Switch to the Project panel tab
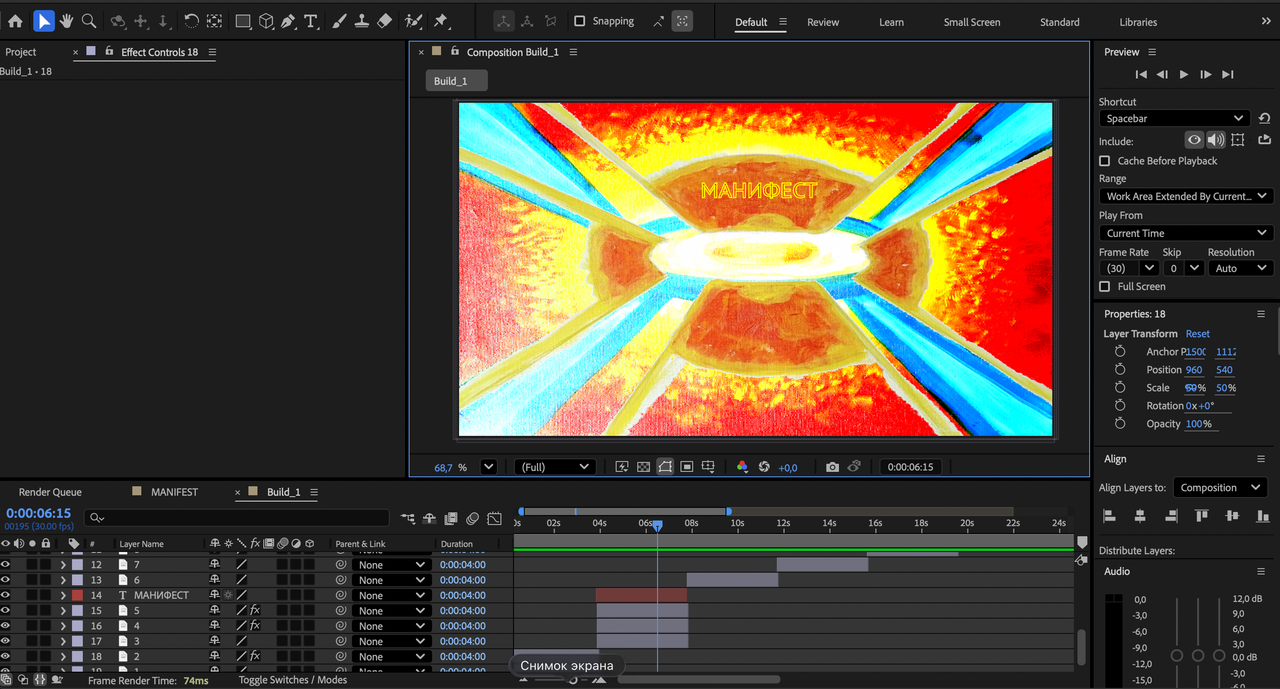This screenshot has height=689, width=1280. coord(21,52)
